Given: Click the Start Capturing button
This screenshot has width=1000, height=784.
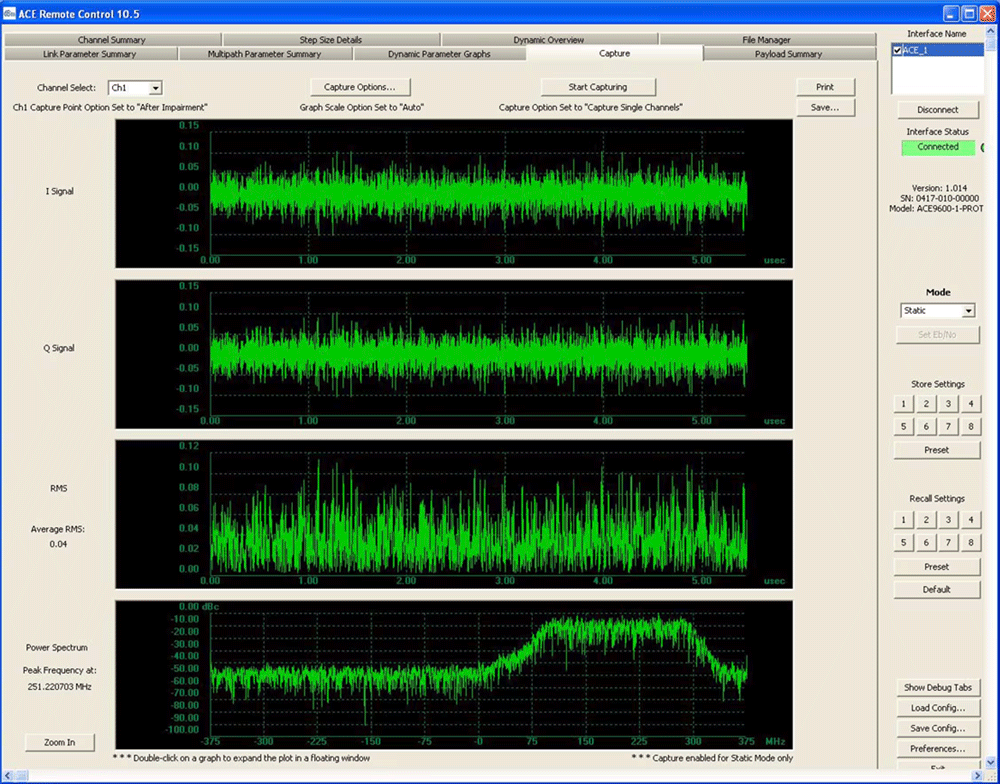Looking at the screenshot, I should pyautogui.click(x=598, y=87).
